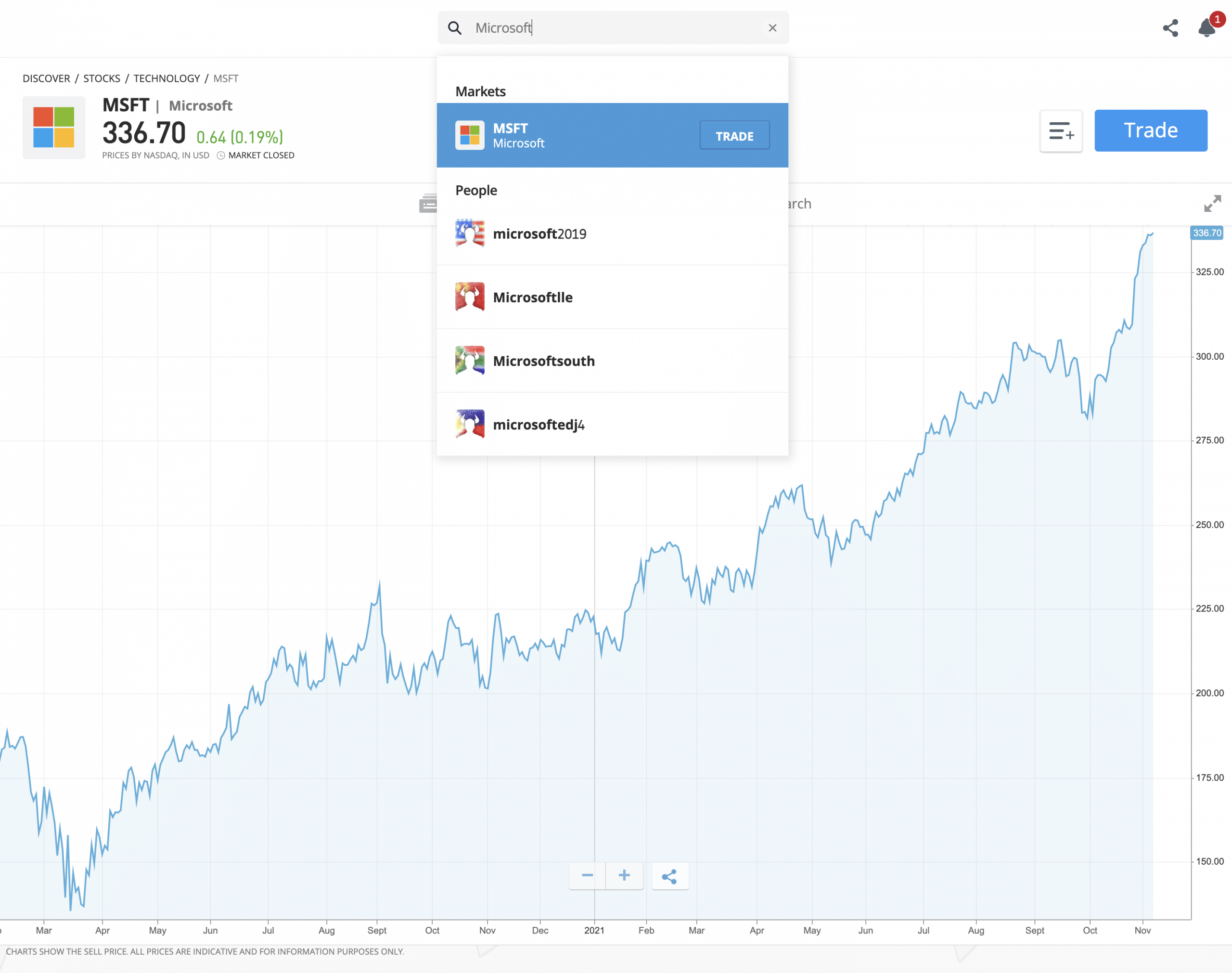
Task: Click the chart disclaimer text at bottom
Action: (205, 951)
